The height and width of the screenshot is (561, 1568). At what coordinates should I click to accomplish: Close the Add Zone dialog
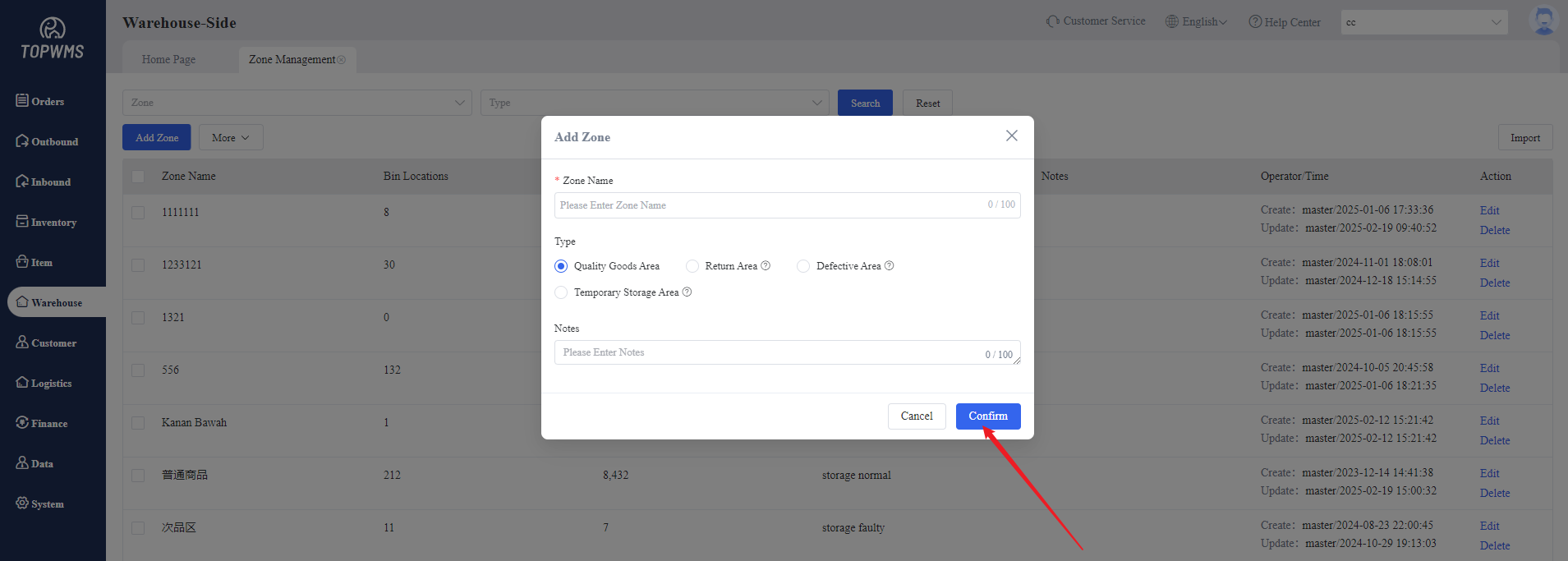(x=1011, y=136)
